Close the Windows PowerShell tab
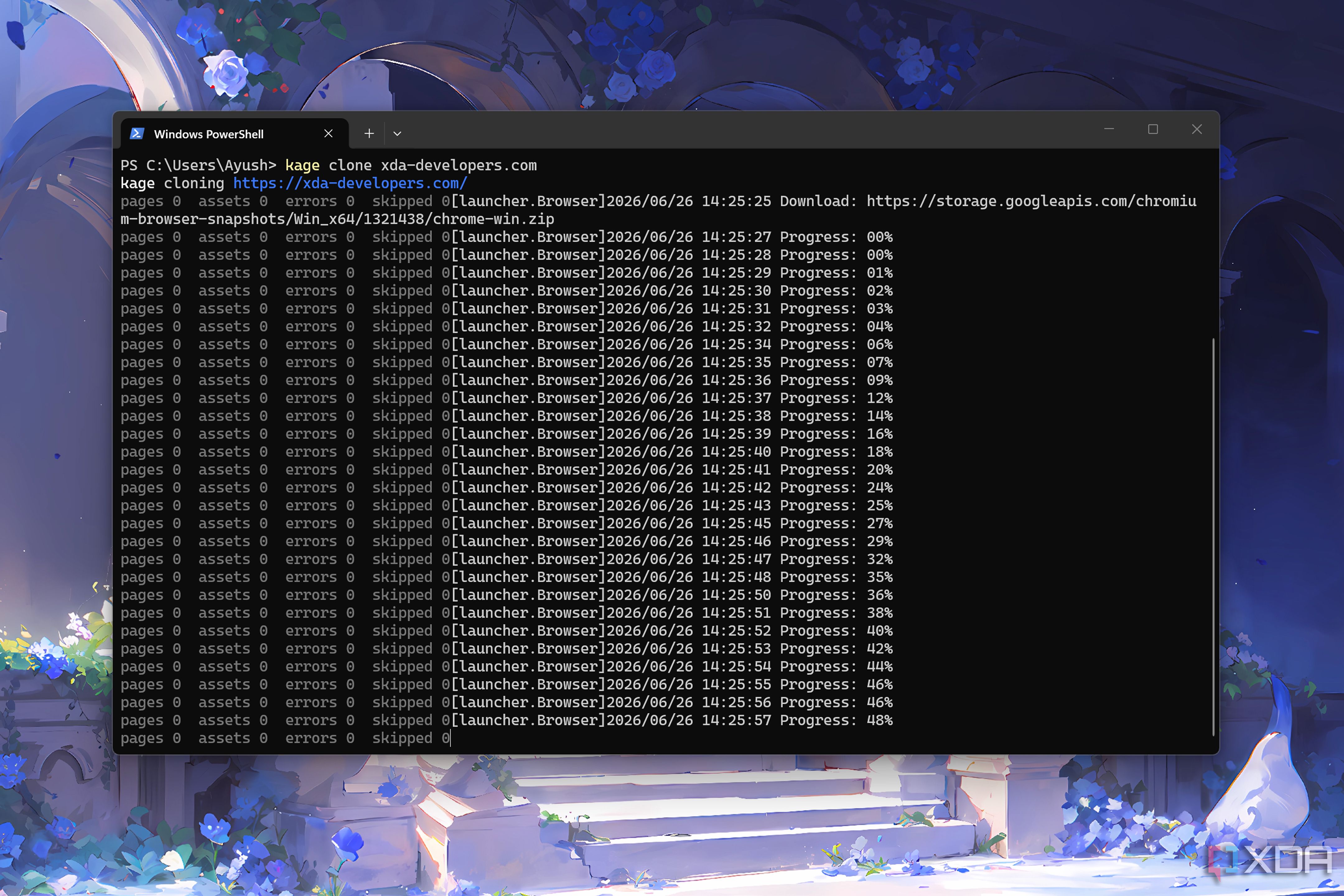Viewport: 1344px width, 896px height. click(329, 133)
